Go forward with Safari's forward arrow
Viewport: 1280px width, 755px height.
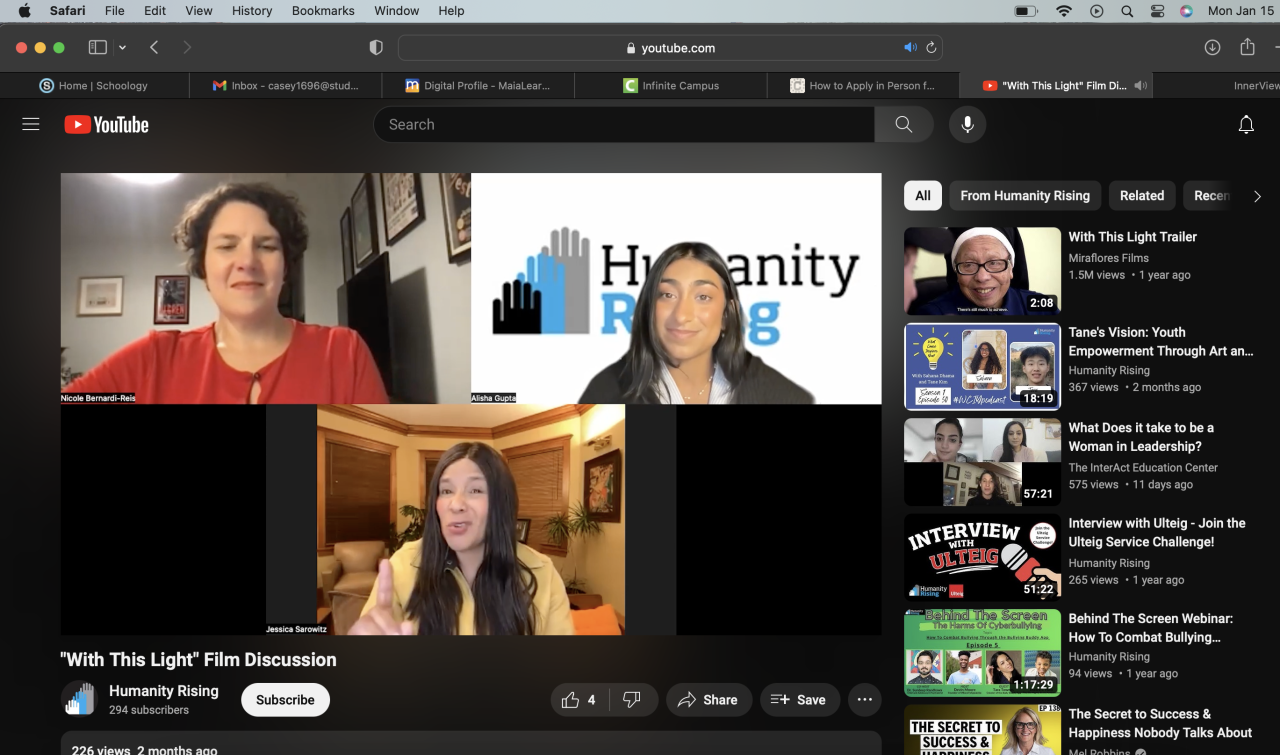(x=186, y=47)
